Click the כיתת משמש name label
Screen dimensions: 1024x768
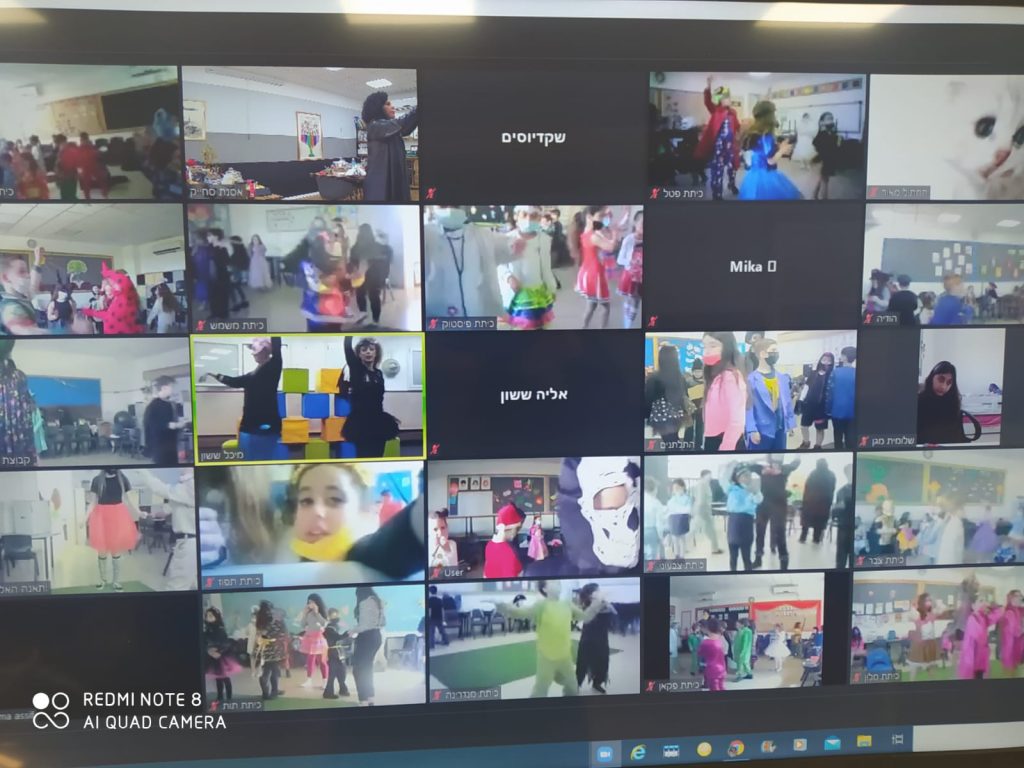[236, 325]
